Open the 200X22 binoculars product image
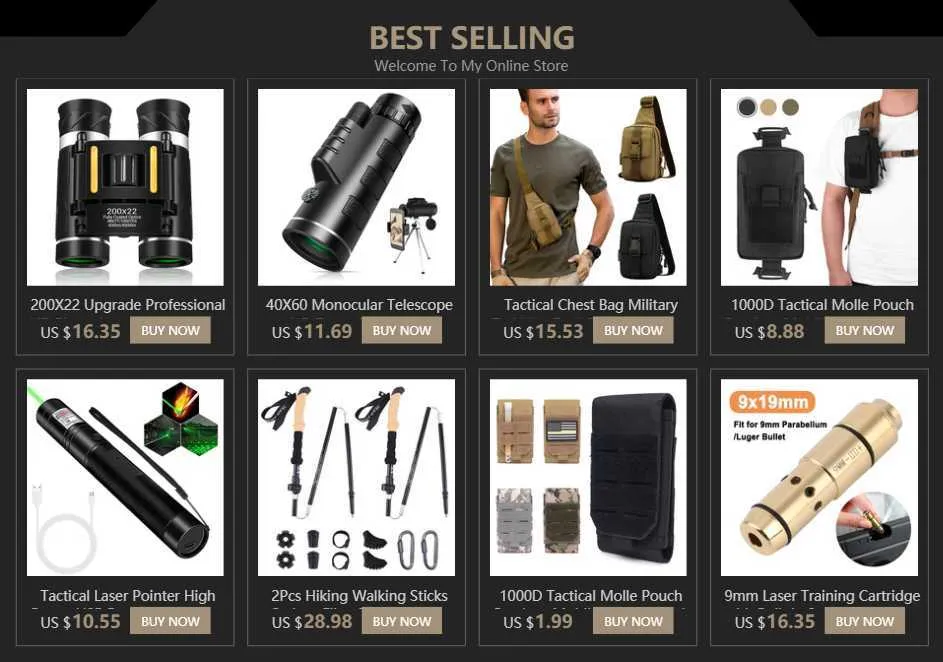 (x=125, y=187)
